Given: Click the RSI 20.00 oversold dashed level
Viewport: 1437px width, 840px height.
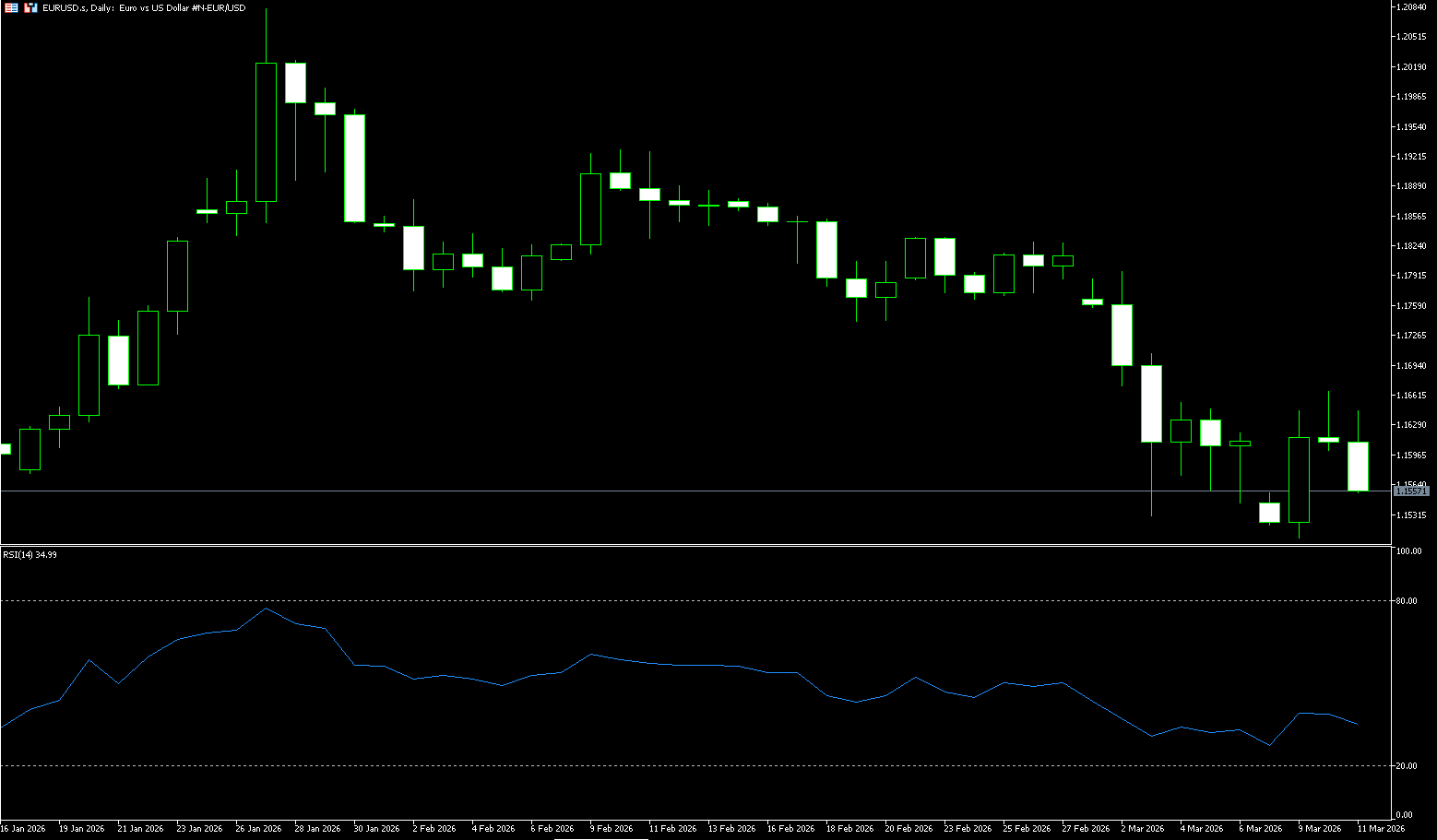Looking at the screenshot, I should [646, 765].
